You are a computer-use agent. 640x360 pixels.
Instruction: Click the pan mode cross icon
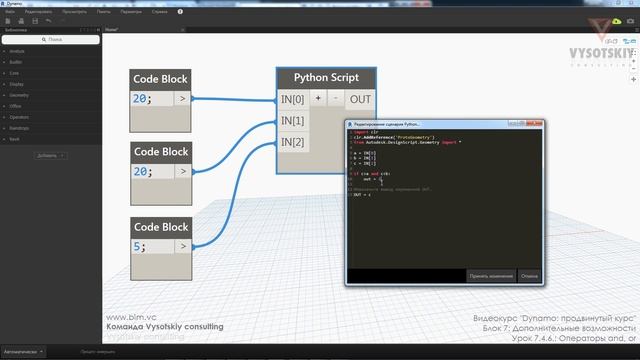point(633,80)
